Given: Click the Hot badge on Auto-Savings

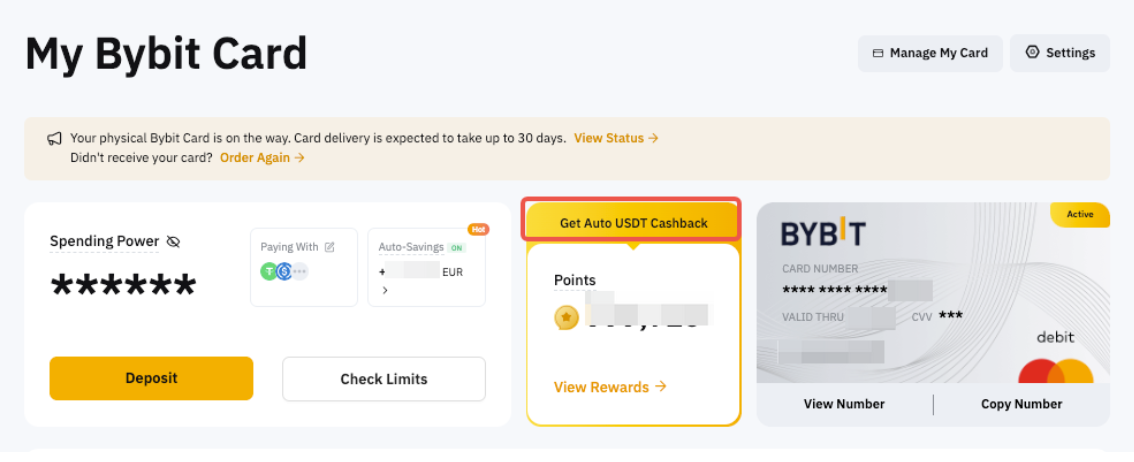Looking at the screenshot, I should [x=478, y=229].
